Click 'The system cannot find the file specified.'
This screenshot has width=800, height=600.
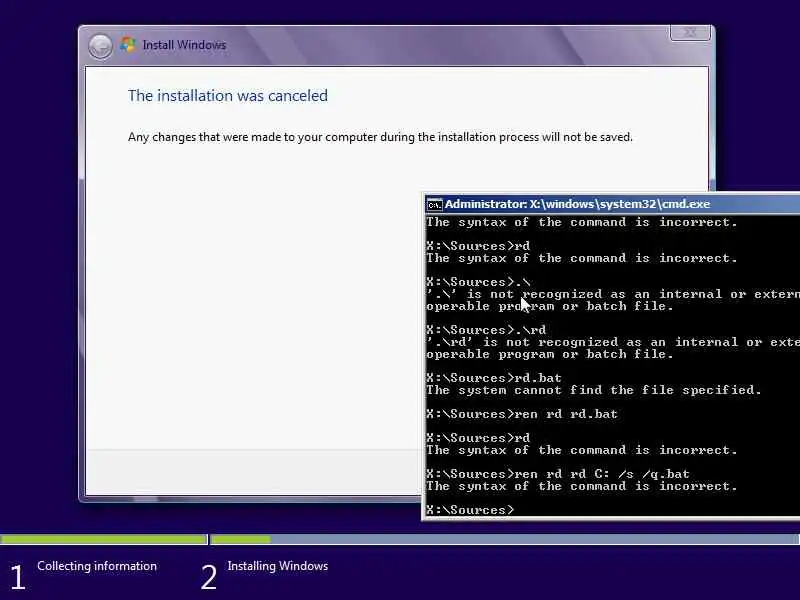pos(593,390)
